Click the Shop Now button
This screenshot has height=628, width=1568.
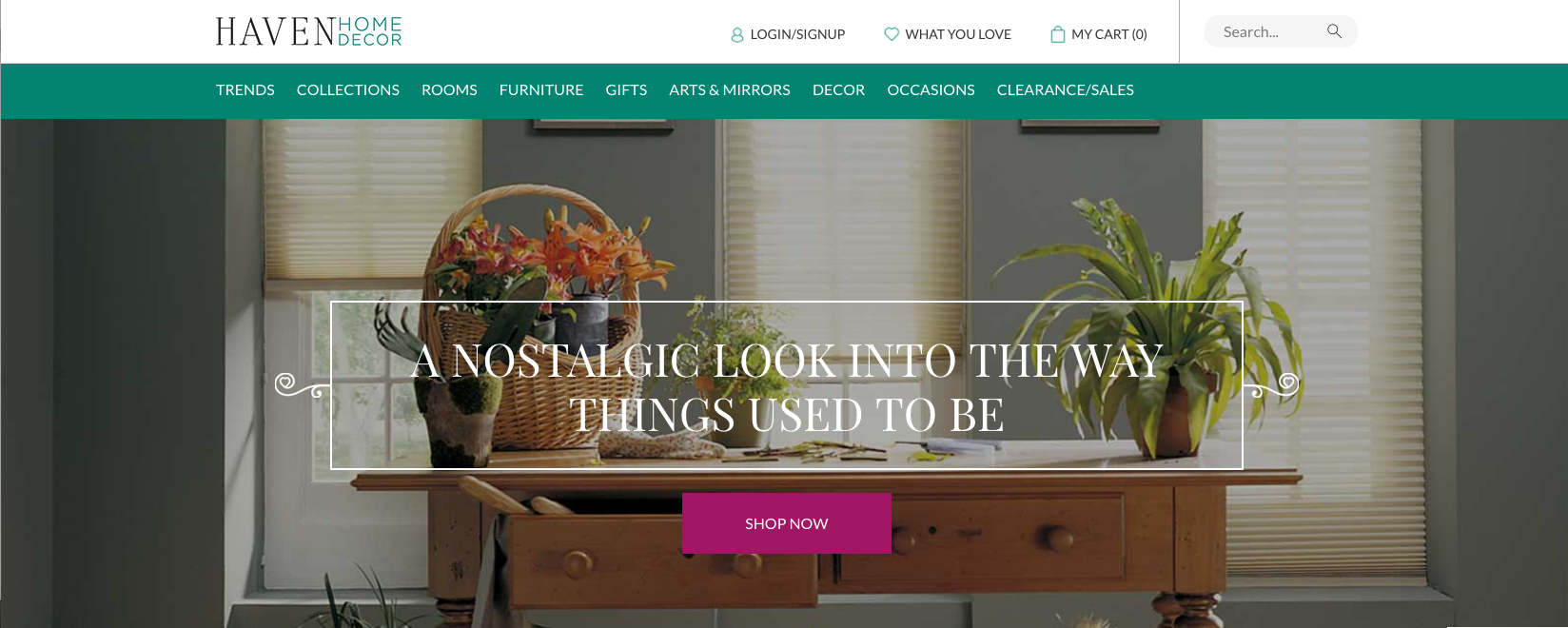pyautogui.click(x=787, y=523)
